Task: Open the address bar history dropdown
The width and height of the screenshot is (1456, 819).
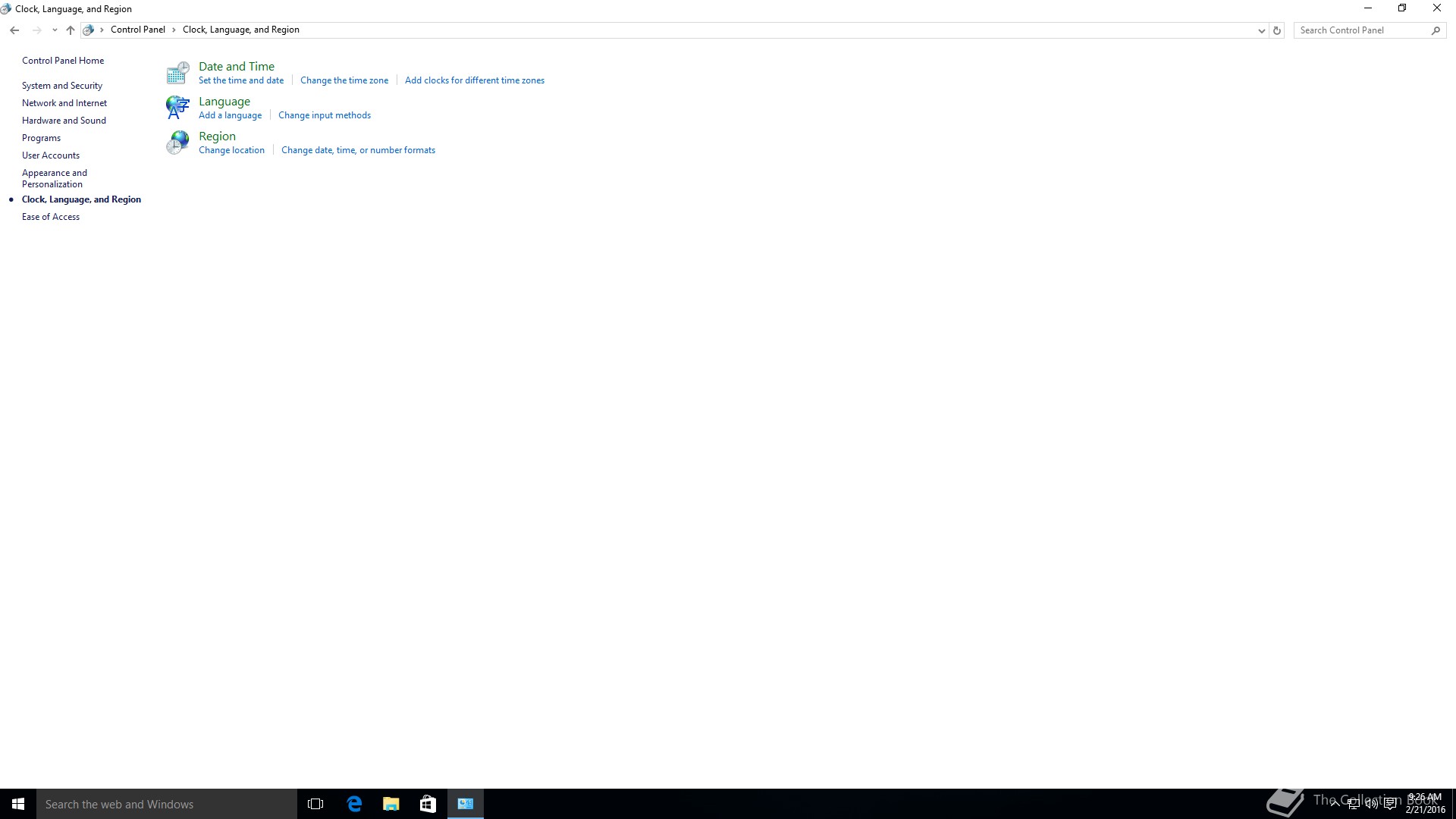Action: (x=1261, y=30)
